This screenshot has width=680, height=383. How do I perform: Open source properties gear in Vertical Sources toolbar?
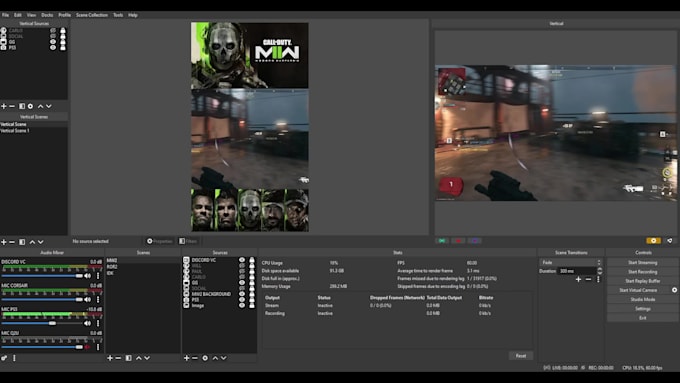30,106
